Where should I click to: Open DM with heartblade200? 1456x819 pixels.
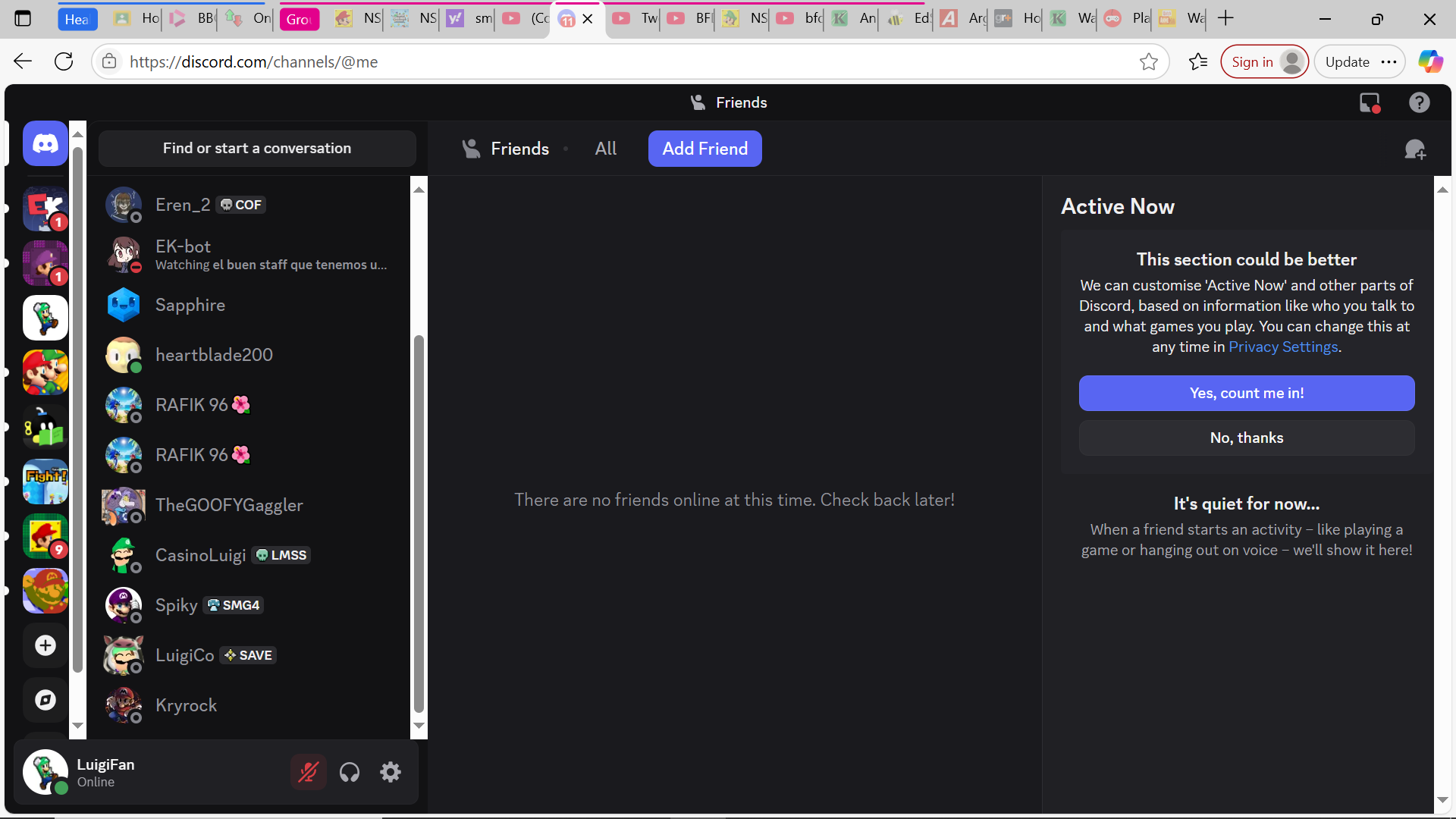tap(214, 355)
